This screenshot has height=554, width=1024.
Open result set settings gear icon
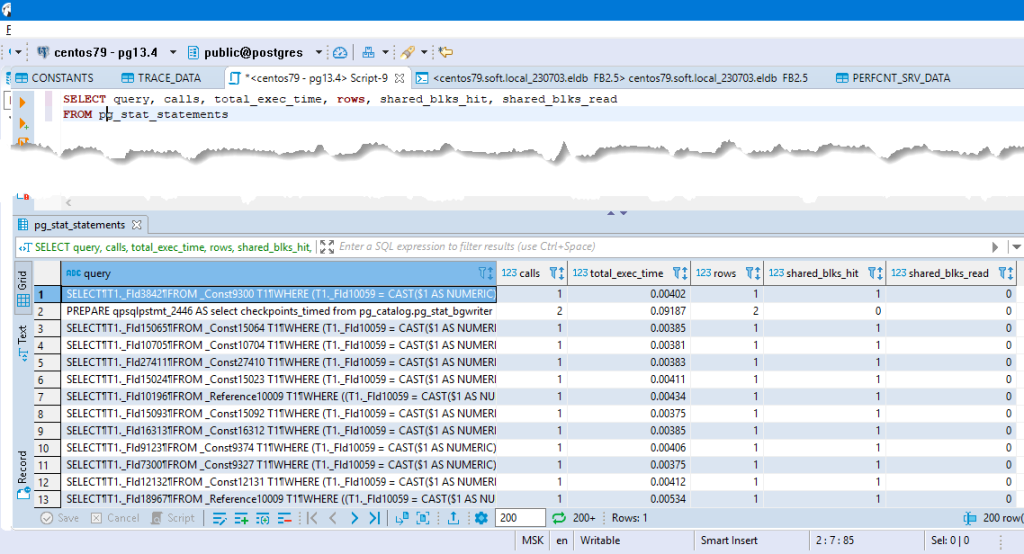481,518
